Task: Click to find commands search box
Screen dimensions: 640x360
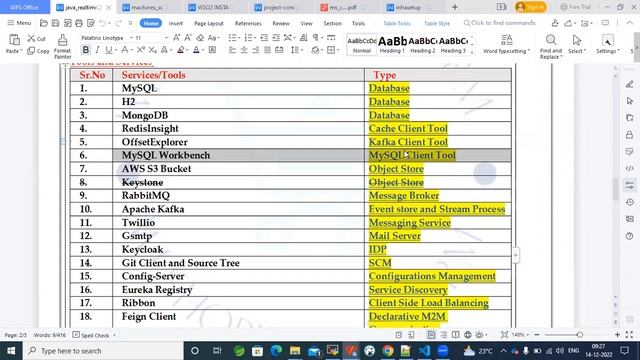Action: click(x=499, y=23)
